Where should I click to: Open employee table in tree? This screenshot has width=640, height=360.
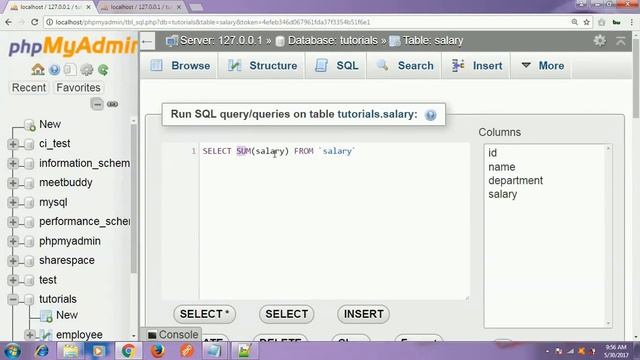pyautogui.click(x=79, y=335)
